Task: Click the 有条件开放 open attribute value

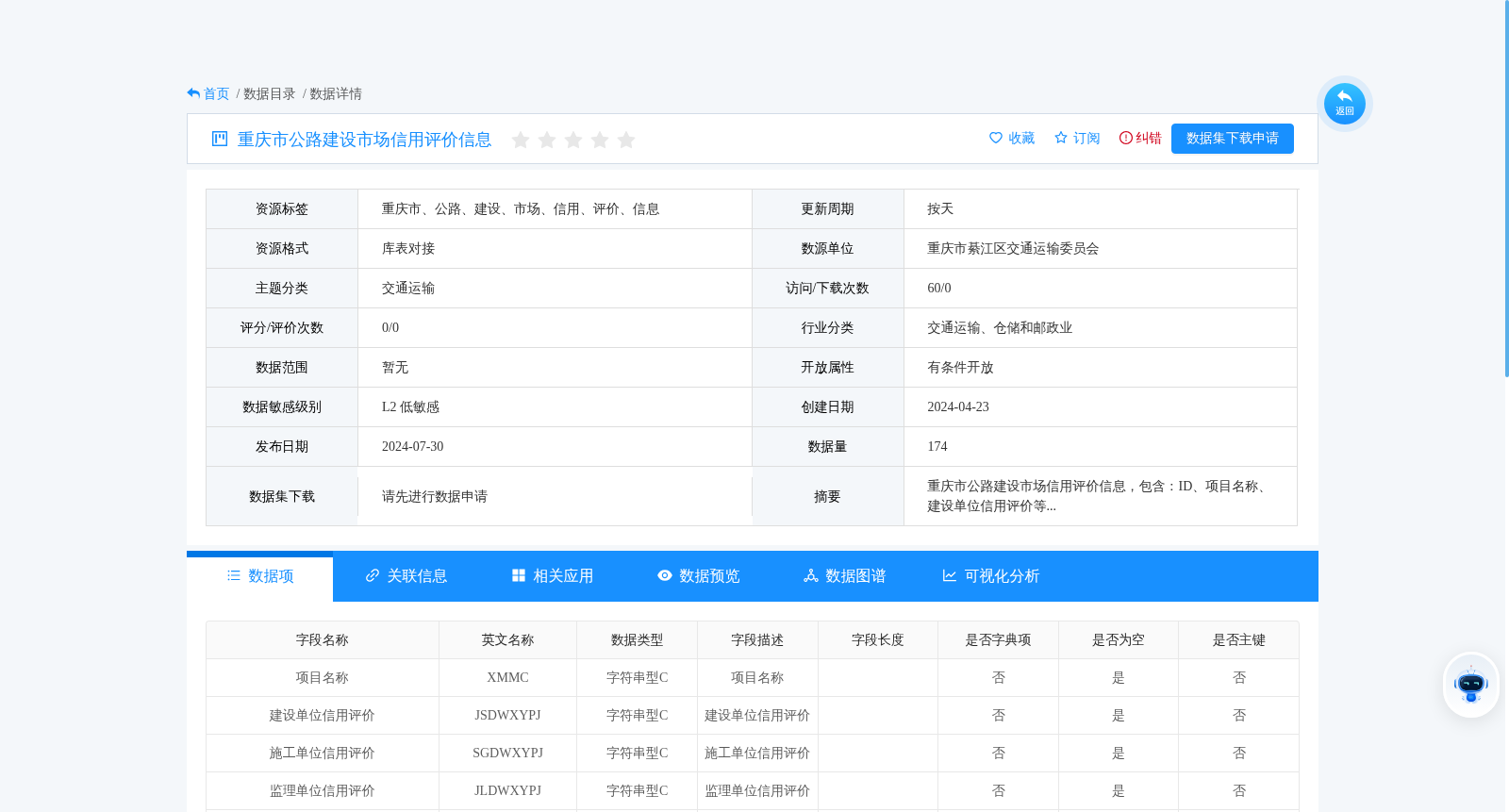Action: 960,368
